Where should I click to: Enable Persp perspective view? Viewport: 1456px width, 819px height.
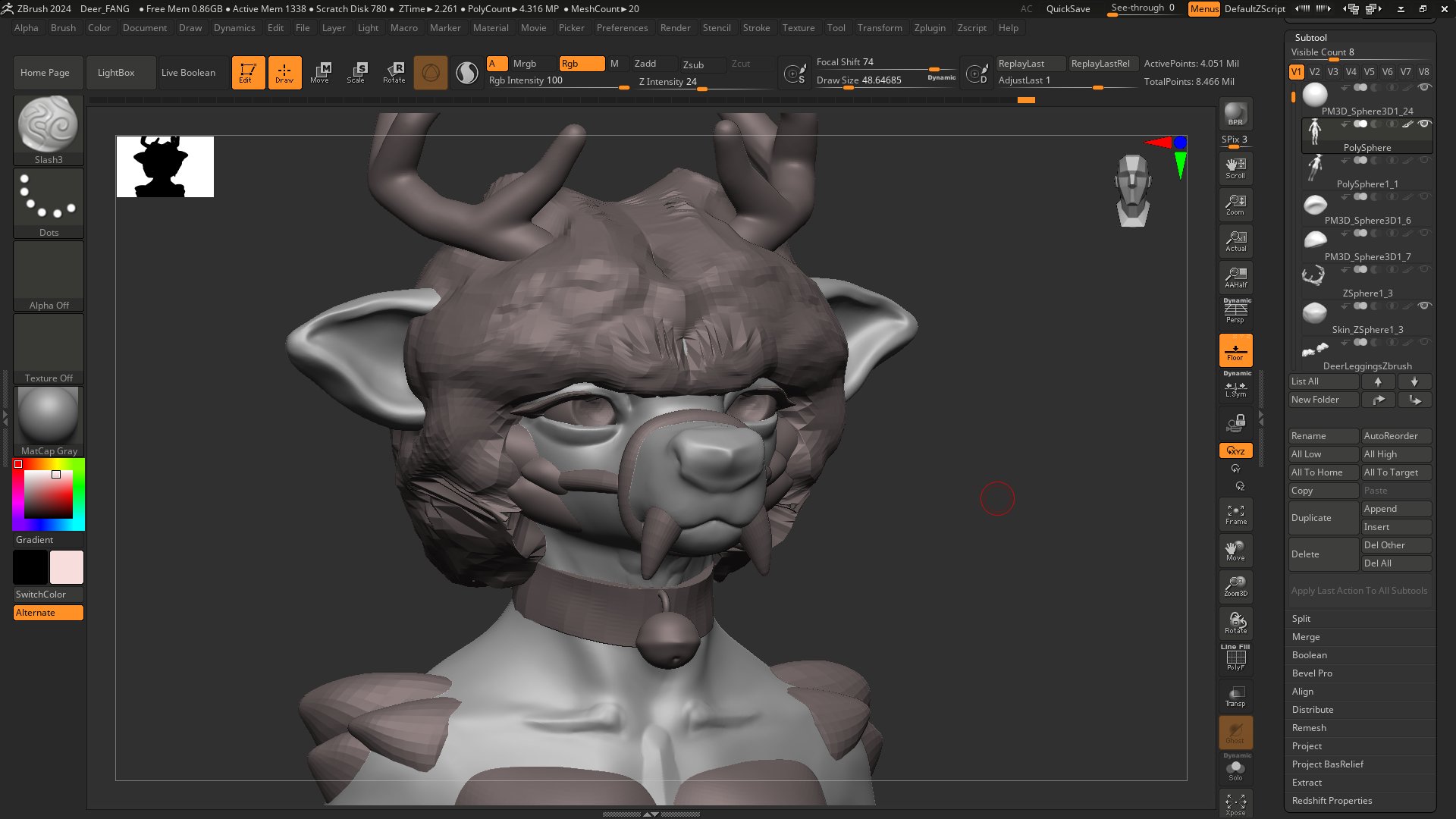(1235, 312)
